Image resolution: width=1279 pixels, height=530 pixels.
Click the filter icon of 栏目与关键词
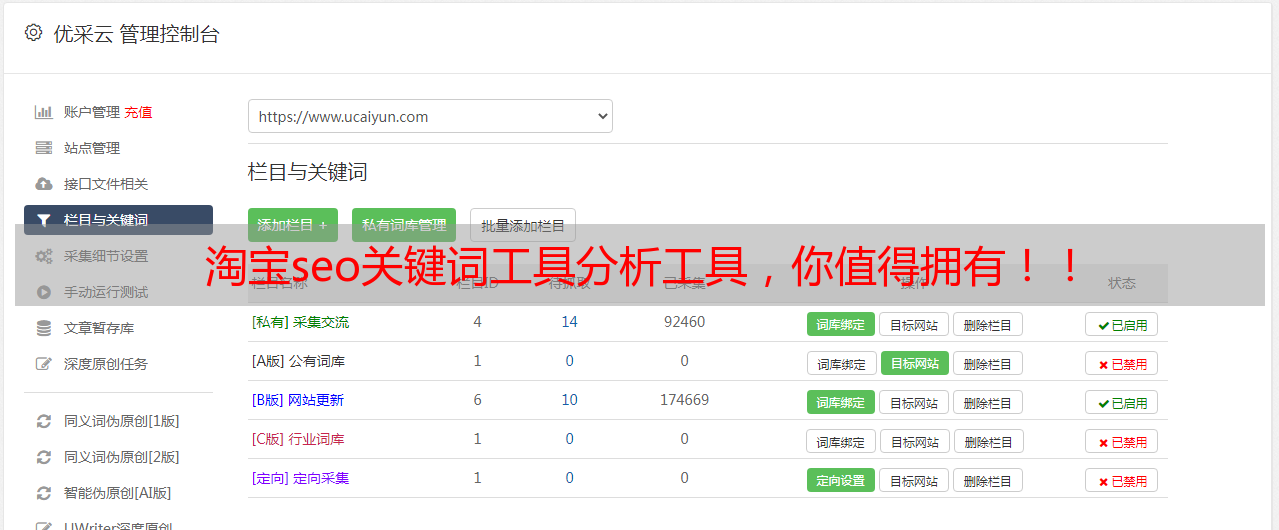click(43, 220)
